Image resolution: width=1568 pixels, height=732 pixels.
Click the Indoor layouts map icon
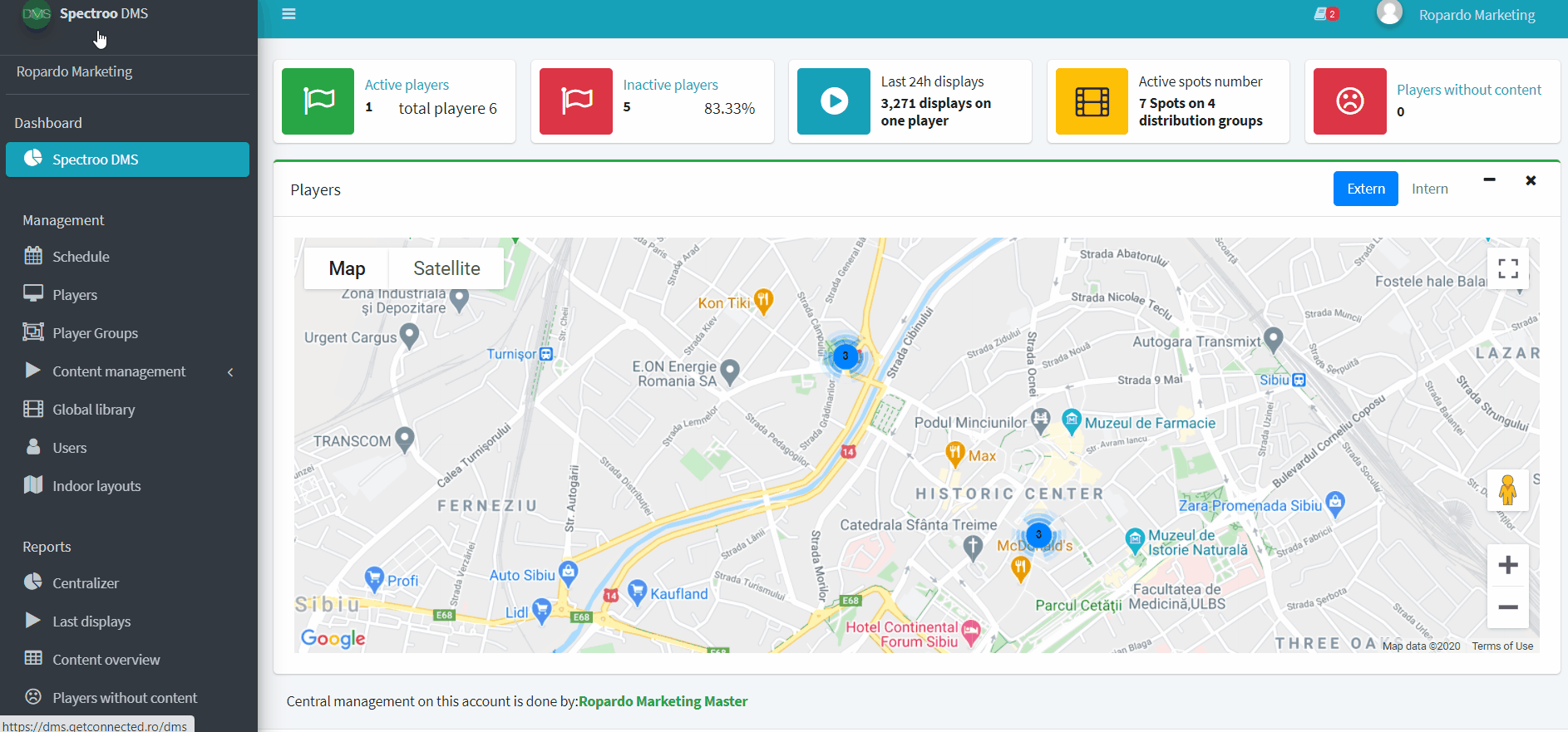coord(33,485)
